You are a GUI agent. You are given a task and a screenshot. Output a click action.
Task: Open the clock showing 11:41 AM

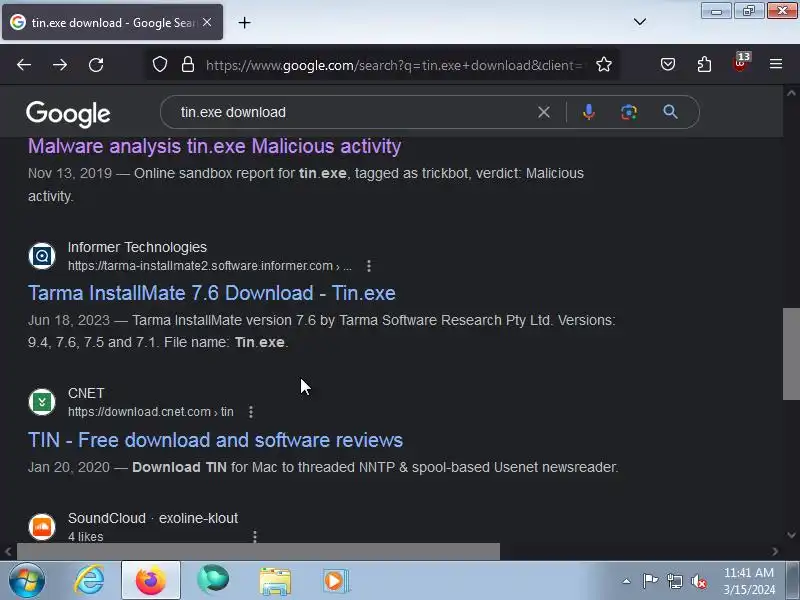748,581
